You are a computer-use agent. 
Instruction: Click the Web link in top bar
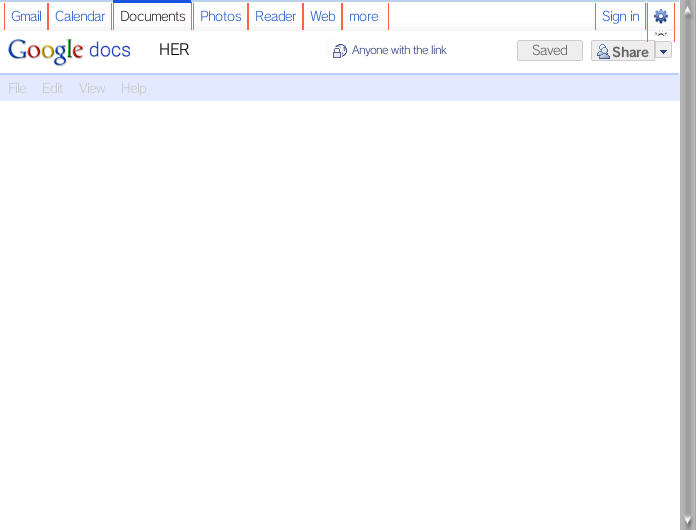322,16
